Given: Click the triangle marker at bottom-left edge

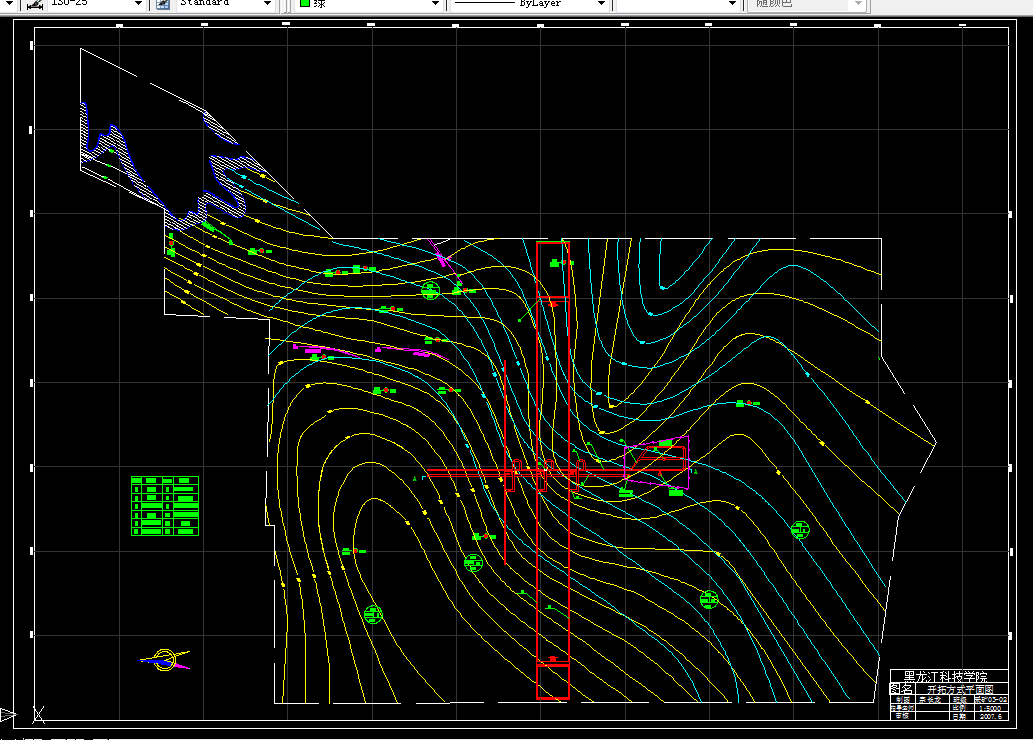Looking at the screenshot, I should [7, 714].
